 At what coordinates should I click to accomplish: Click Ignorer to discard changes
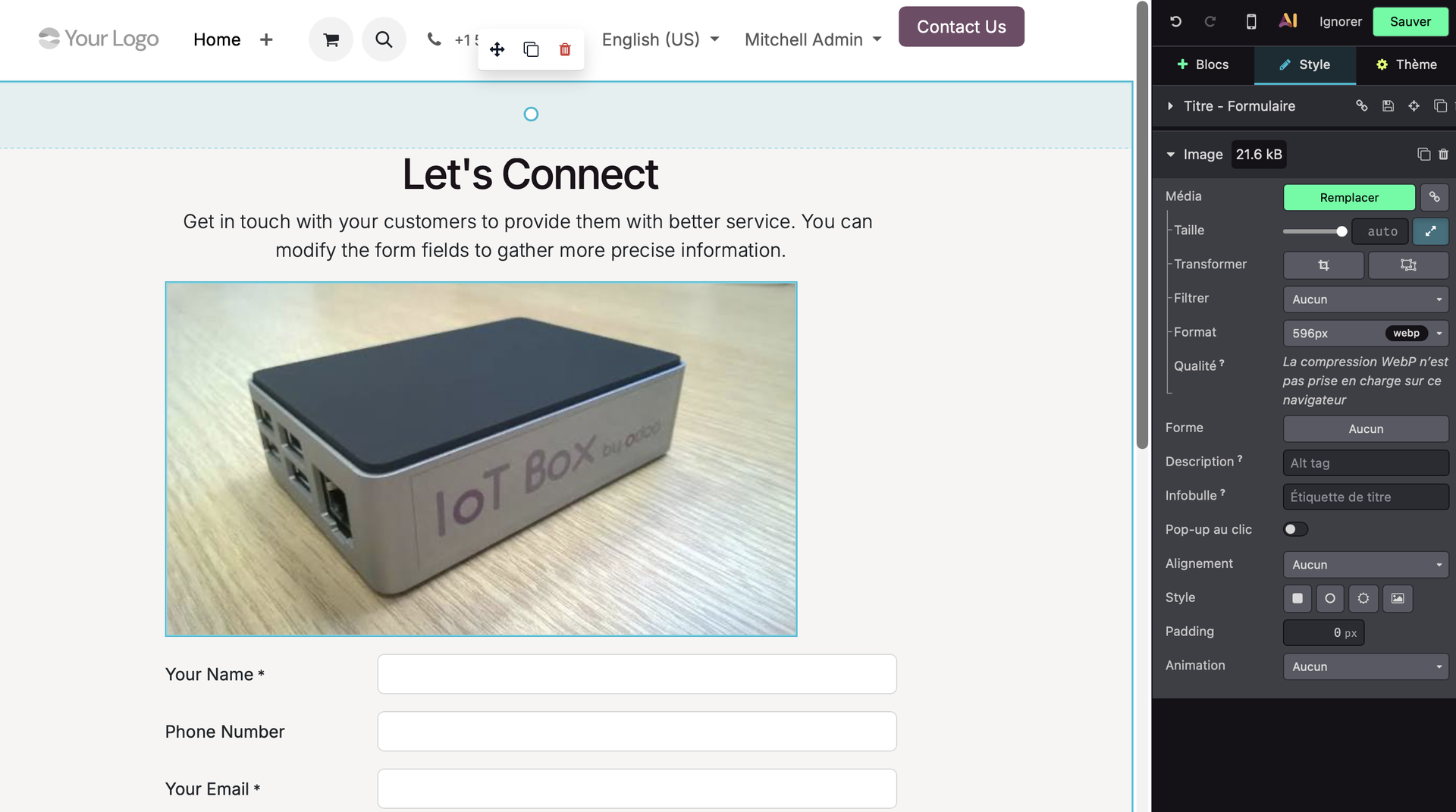pyautogui.click(x=1340, y=21)
